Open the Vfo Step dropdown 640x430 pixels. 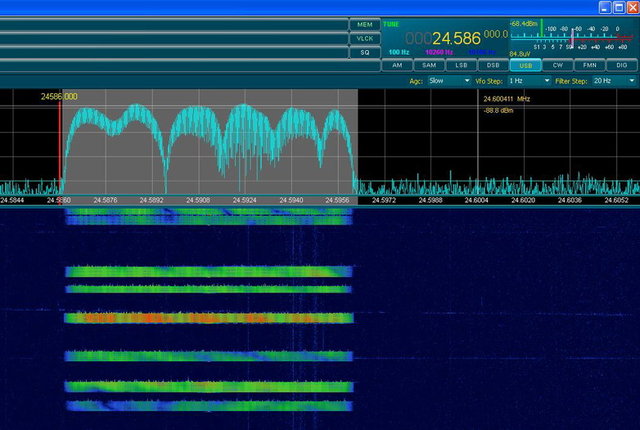pos(529,80)
